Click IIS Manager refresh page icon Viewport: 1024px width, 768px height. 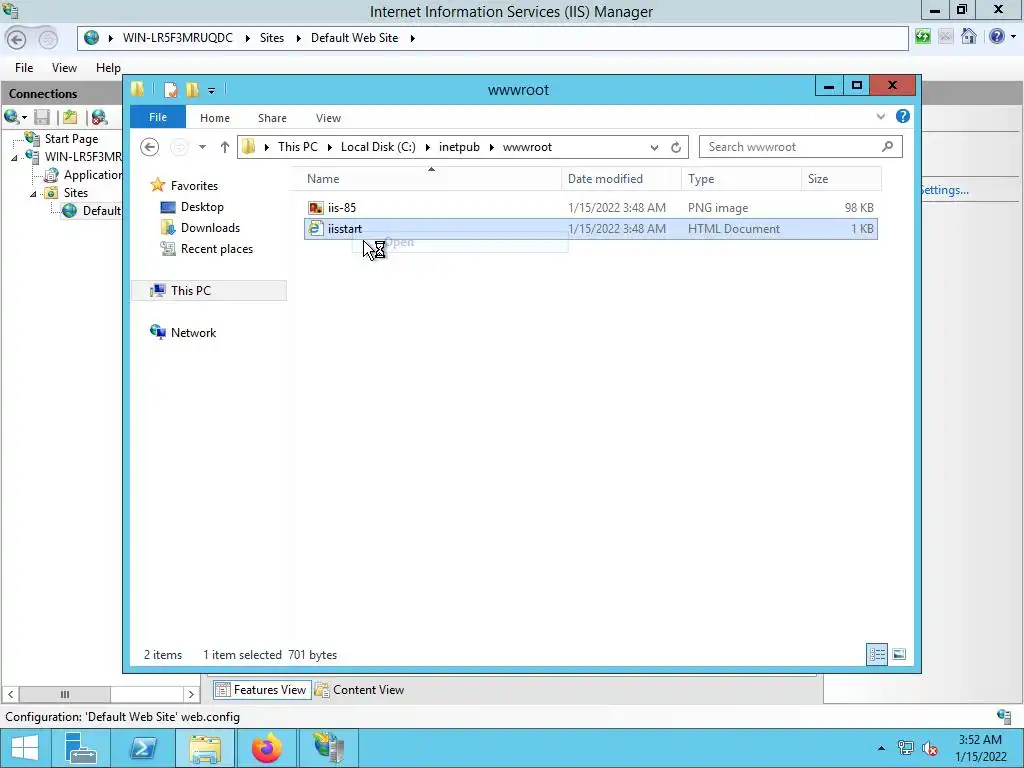[x=923, y=37]
